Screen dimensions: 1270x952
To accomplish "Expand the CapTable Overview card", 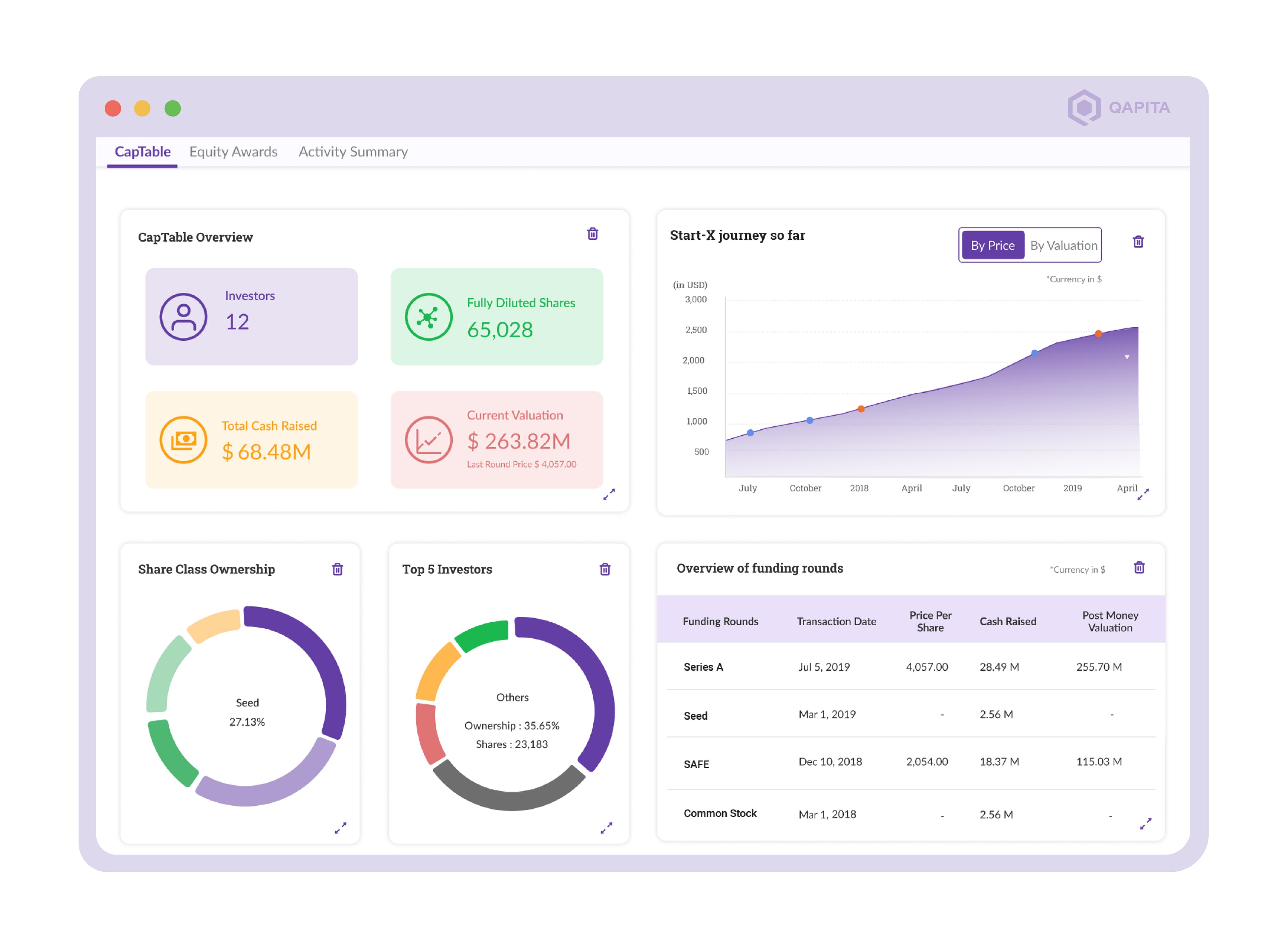I will [x=609, y=494].
